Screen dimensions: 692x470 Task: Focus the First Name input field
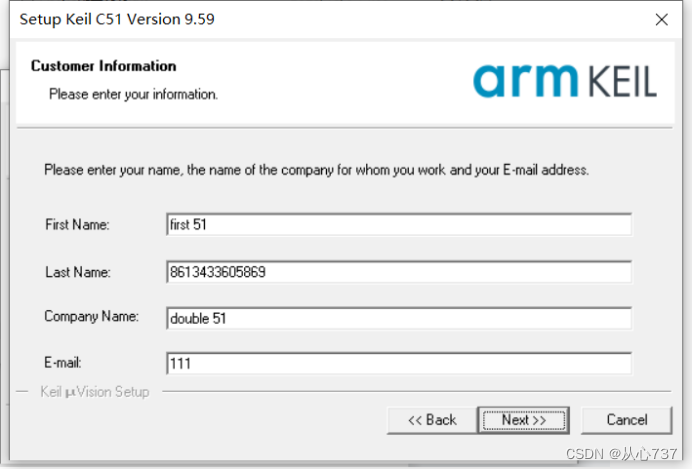pos(399,225)
